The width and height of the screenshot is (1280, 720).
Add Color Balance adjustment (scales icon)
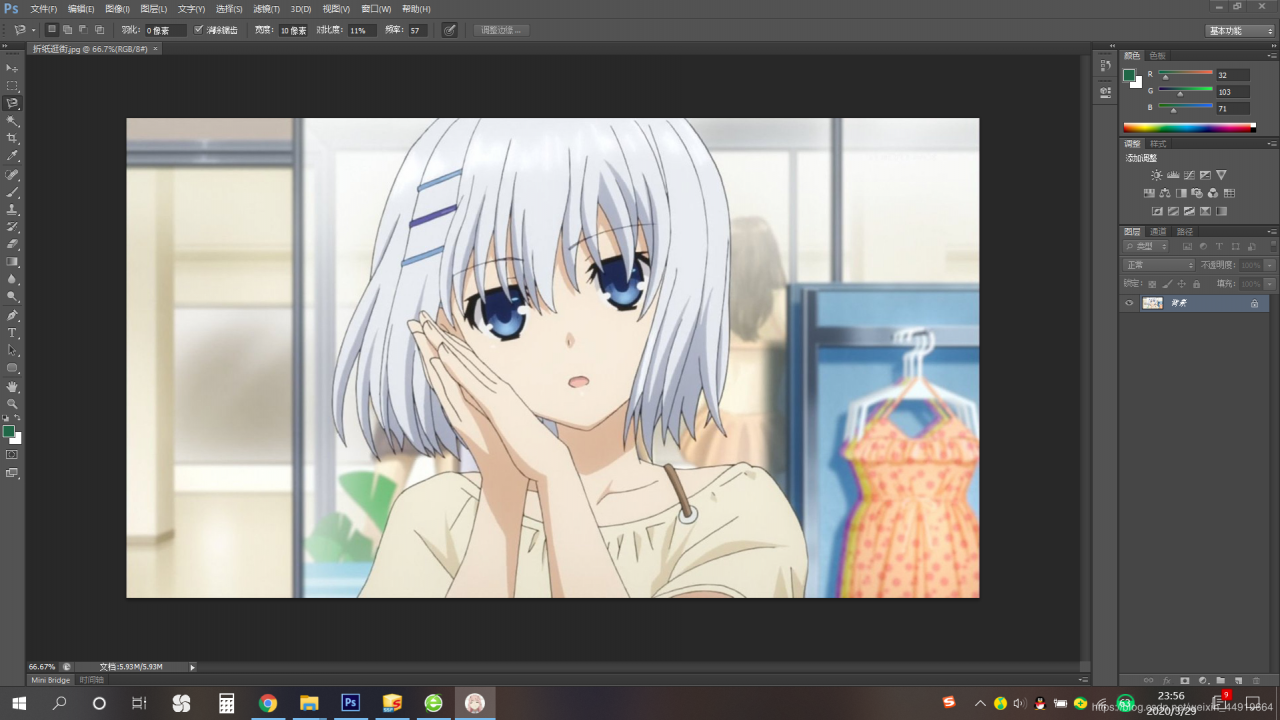click(1165, 193)
